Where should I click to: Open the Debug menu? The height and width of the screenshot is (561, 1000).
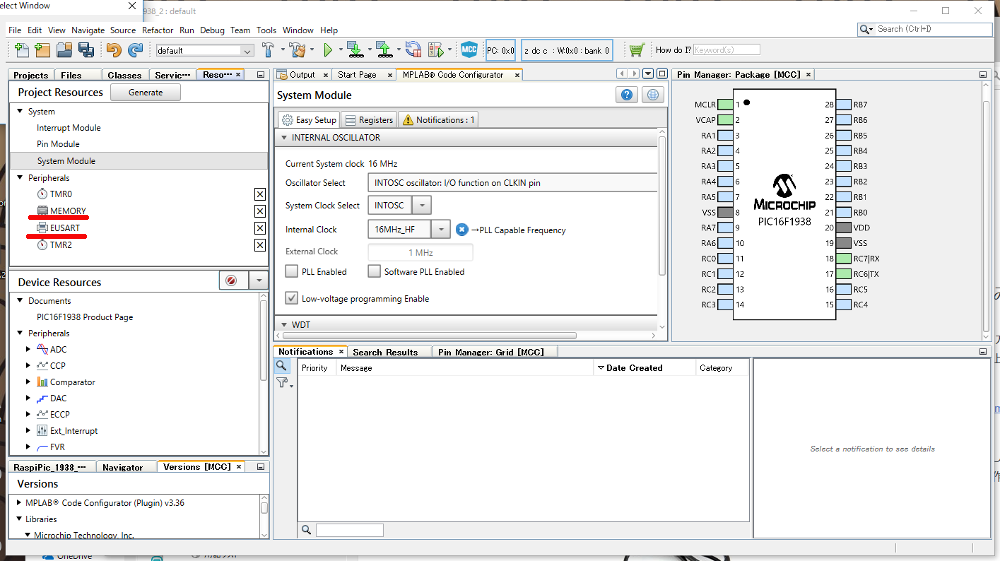pyautogui.click(x=212, y=30)
